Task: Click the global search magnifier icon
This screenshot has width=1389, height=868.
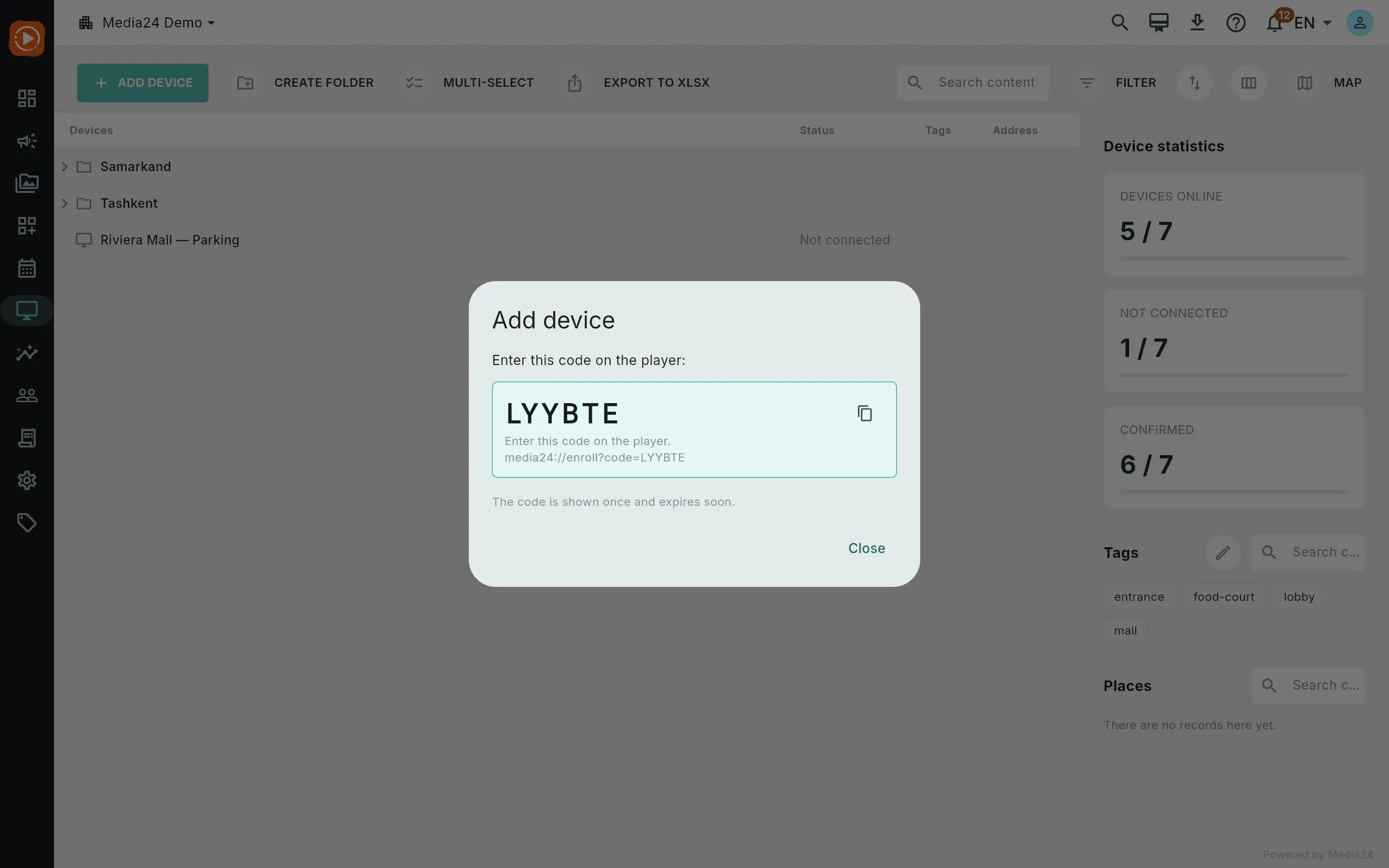Action: (1119, 23)
